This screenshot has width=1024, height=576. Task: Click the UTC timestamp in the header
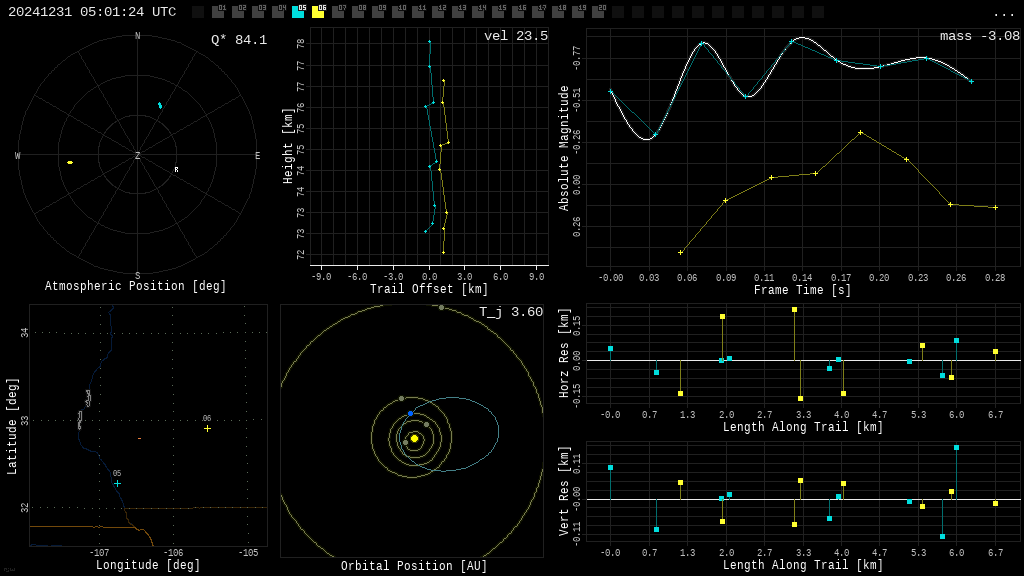(92, 12)
